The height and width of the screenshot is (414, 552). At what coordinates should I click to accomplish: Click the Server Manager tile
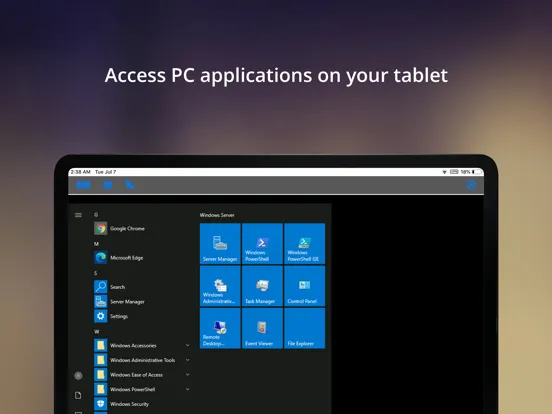(220, 244)
